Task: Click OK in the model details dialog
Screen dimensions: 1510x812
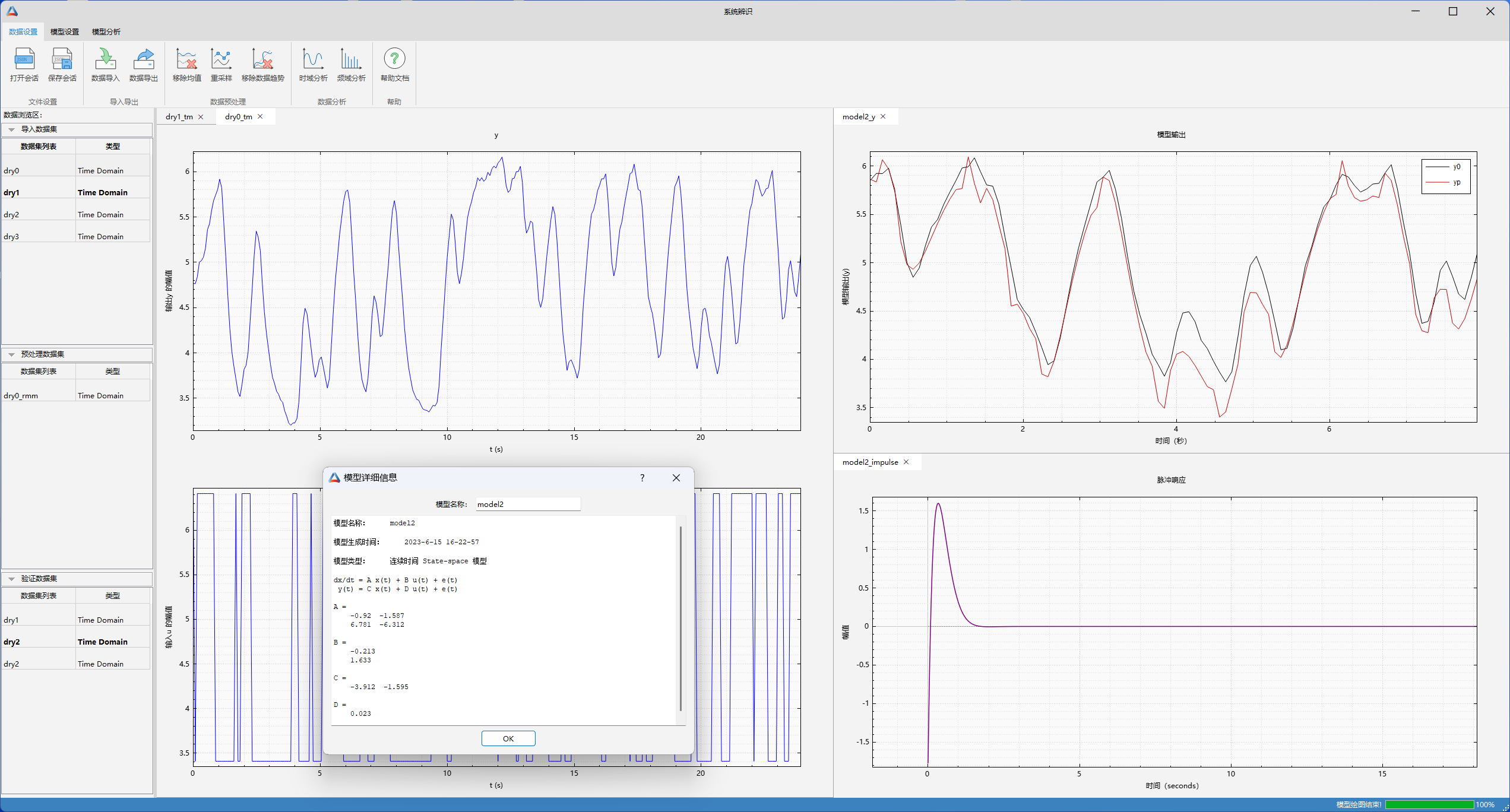Action: point(508,738)
